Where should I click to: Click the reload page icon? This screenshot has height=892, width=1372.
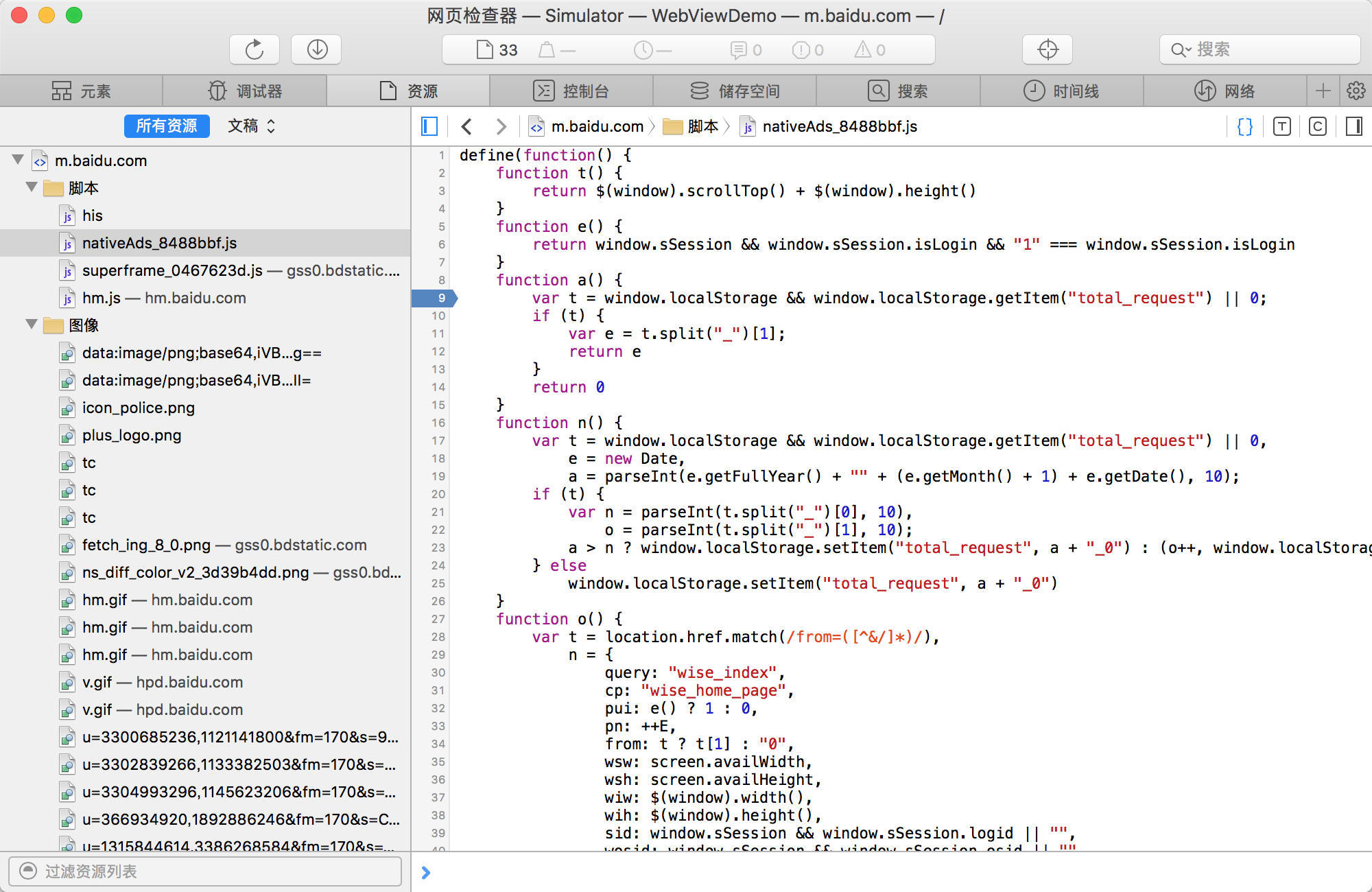coord(255,49)
